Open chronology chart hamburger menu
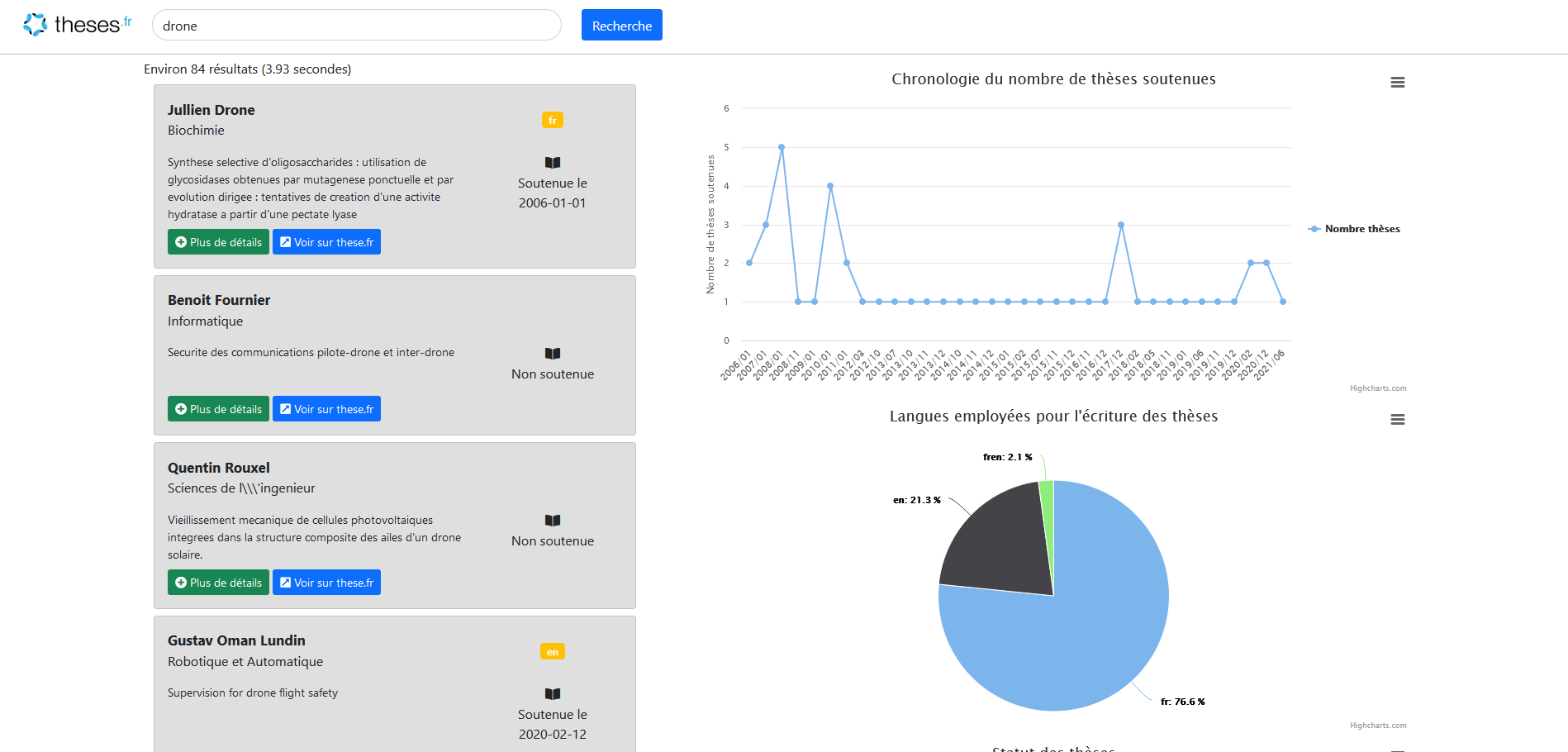This screenshot has width=1568, height=752. [1397, 83]
